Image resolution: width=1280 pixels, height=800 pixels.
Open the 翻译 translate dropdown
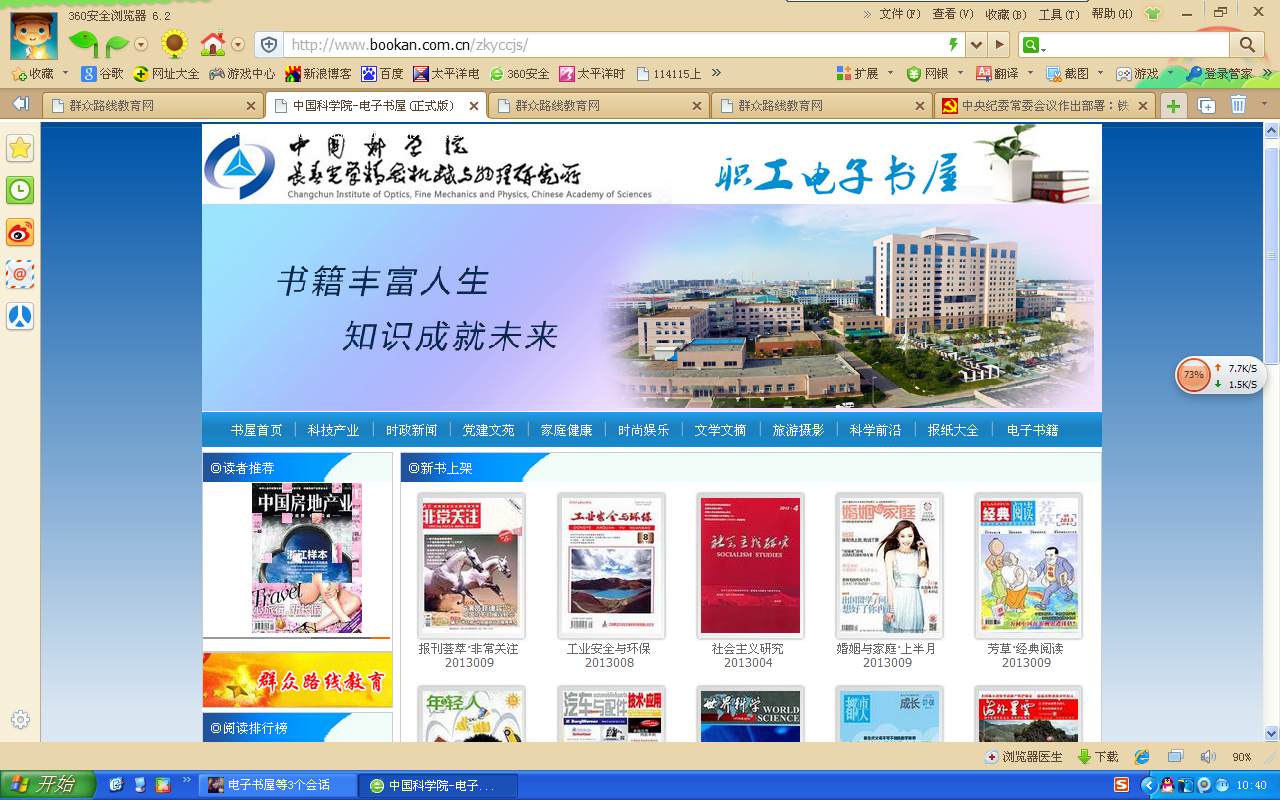coord(1030,73)
